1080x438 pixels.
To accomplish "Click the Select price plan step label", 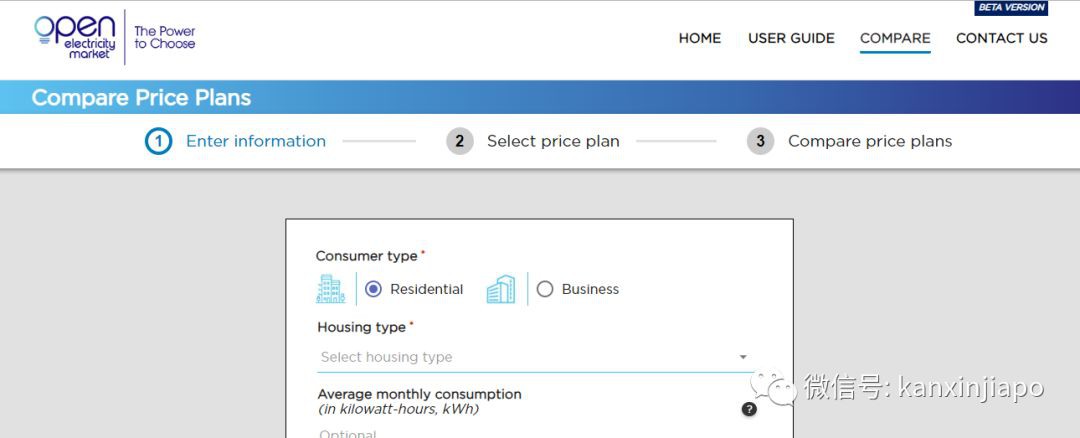I will 553,141.
